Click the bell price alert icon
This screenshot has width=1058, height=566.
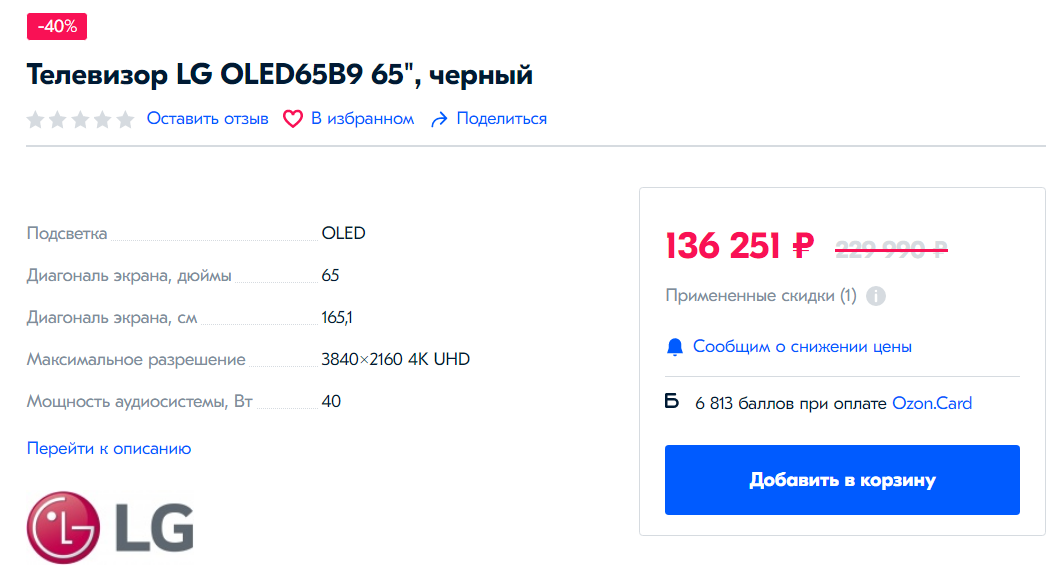point(675,347)
